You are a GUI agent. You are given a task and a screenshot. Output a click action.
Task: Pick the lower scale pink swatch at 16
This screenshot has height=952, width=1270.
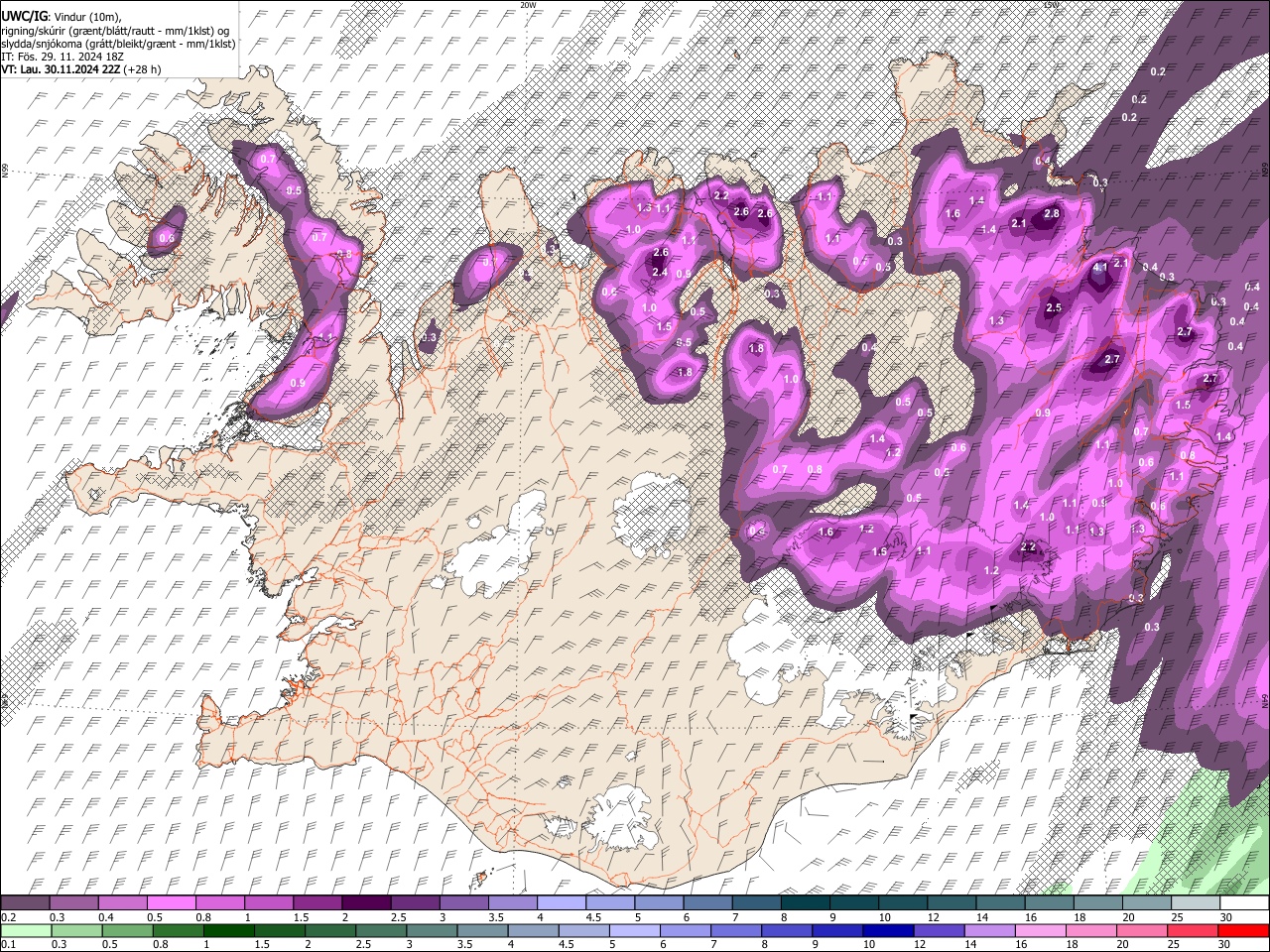pyautogui.click(x=1040, y=930)
